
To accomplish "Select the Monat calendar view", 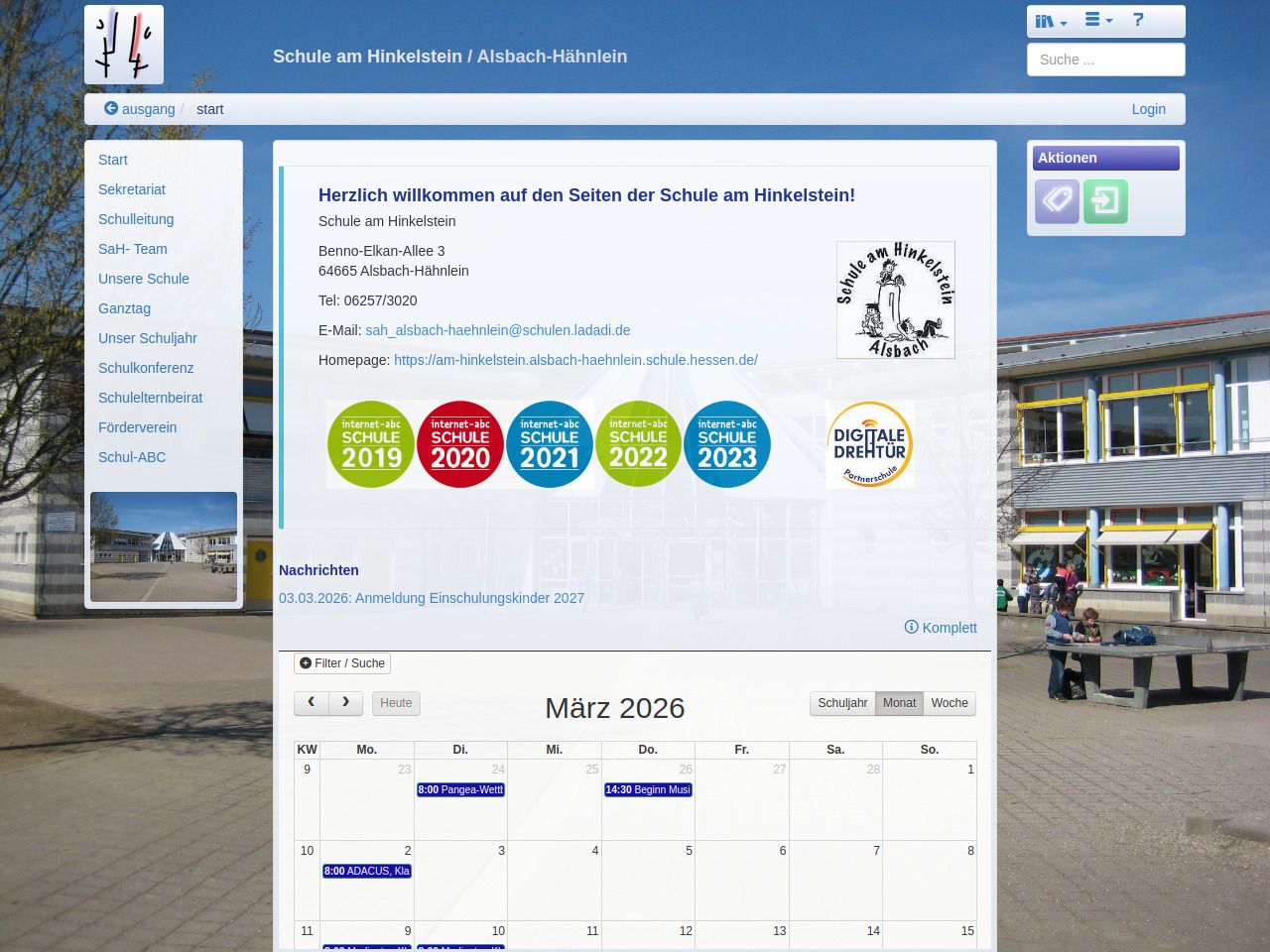I will click(x=899, y=703).
